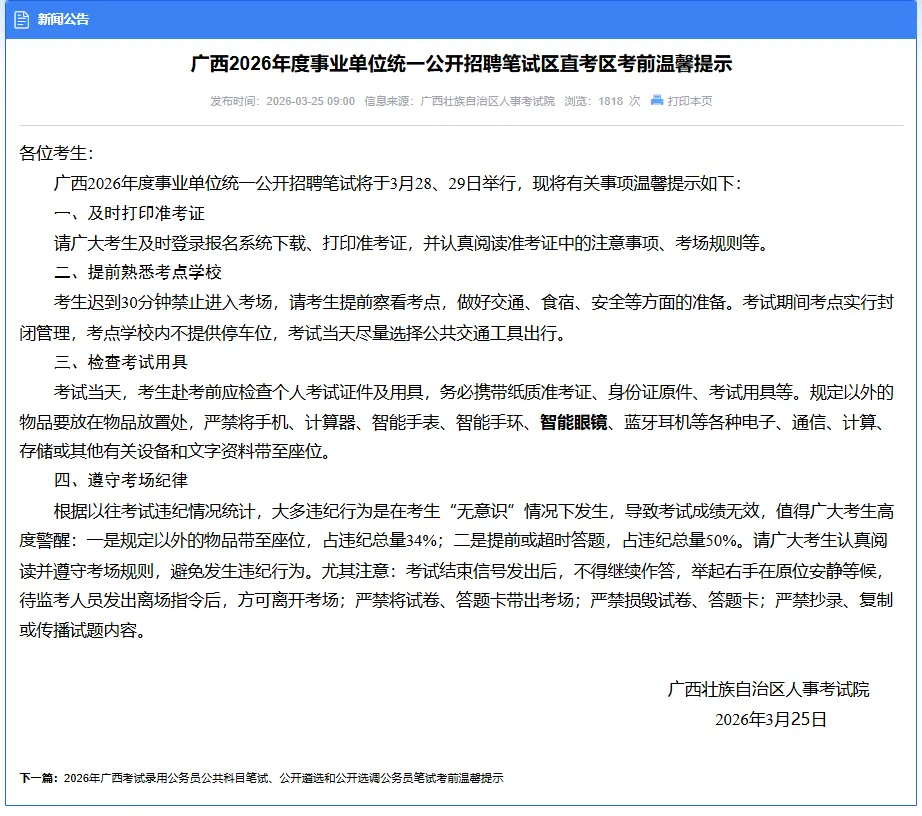The image size is (922, 816).
Task: Click line starting 请广大考生及时登录报名系统
Action: tap(412, 243)
